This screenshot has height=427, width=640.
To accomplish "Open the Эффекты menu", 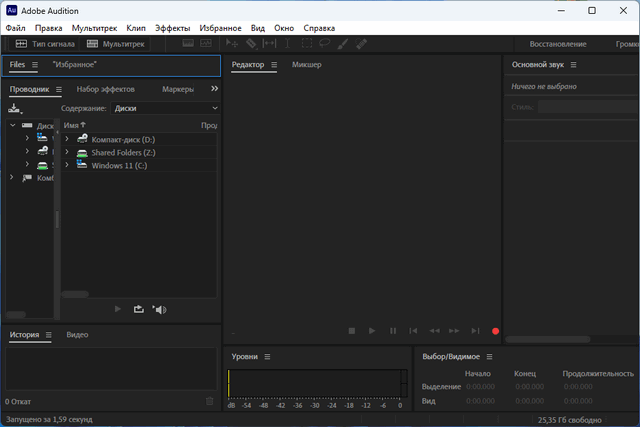I will point(172,28).
